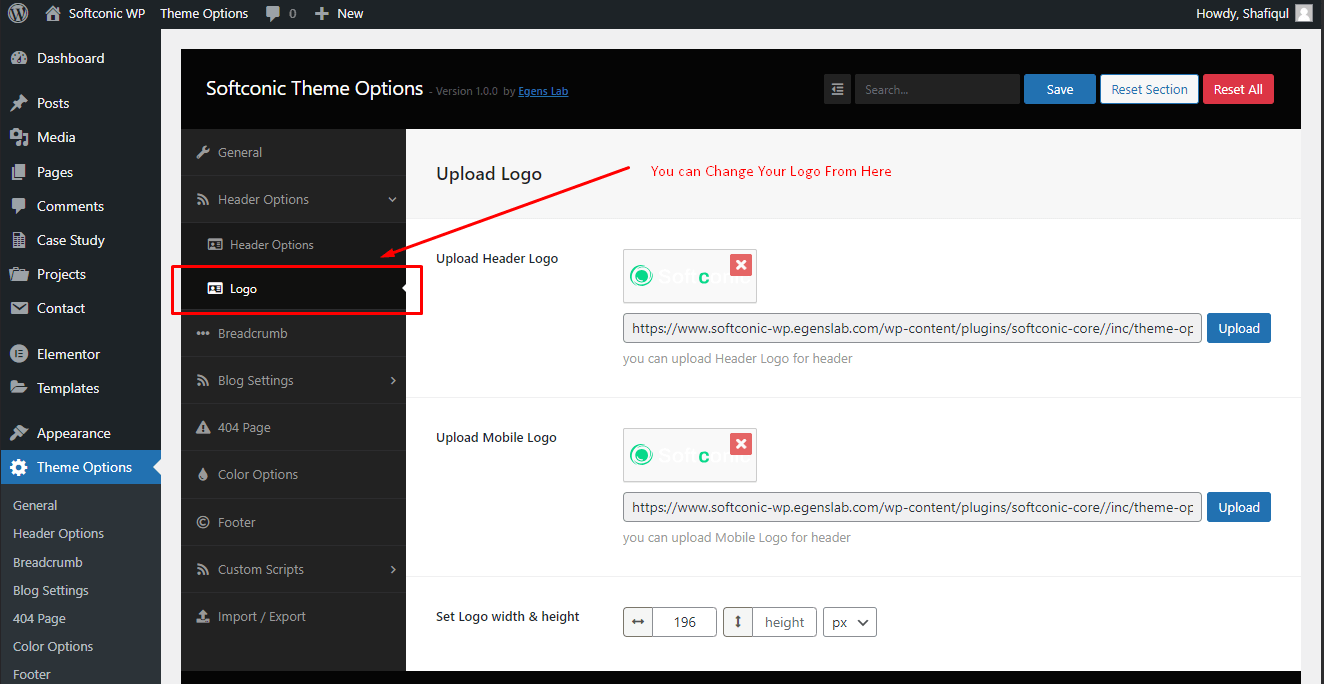Click the Contact envelope icon
1324x684 pixels.
coord(18,308)
